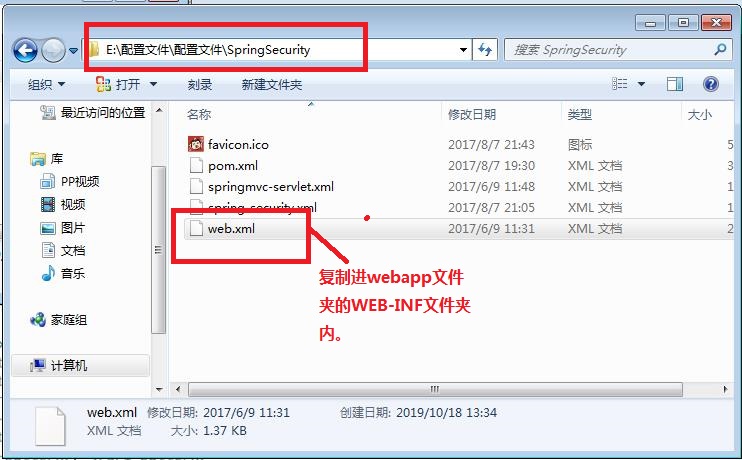Click the change view icon
This screenshot has height=460, width=742.
619,84
